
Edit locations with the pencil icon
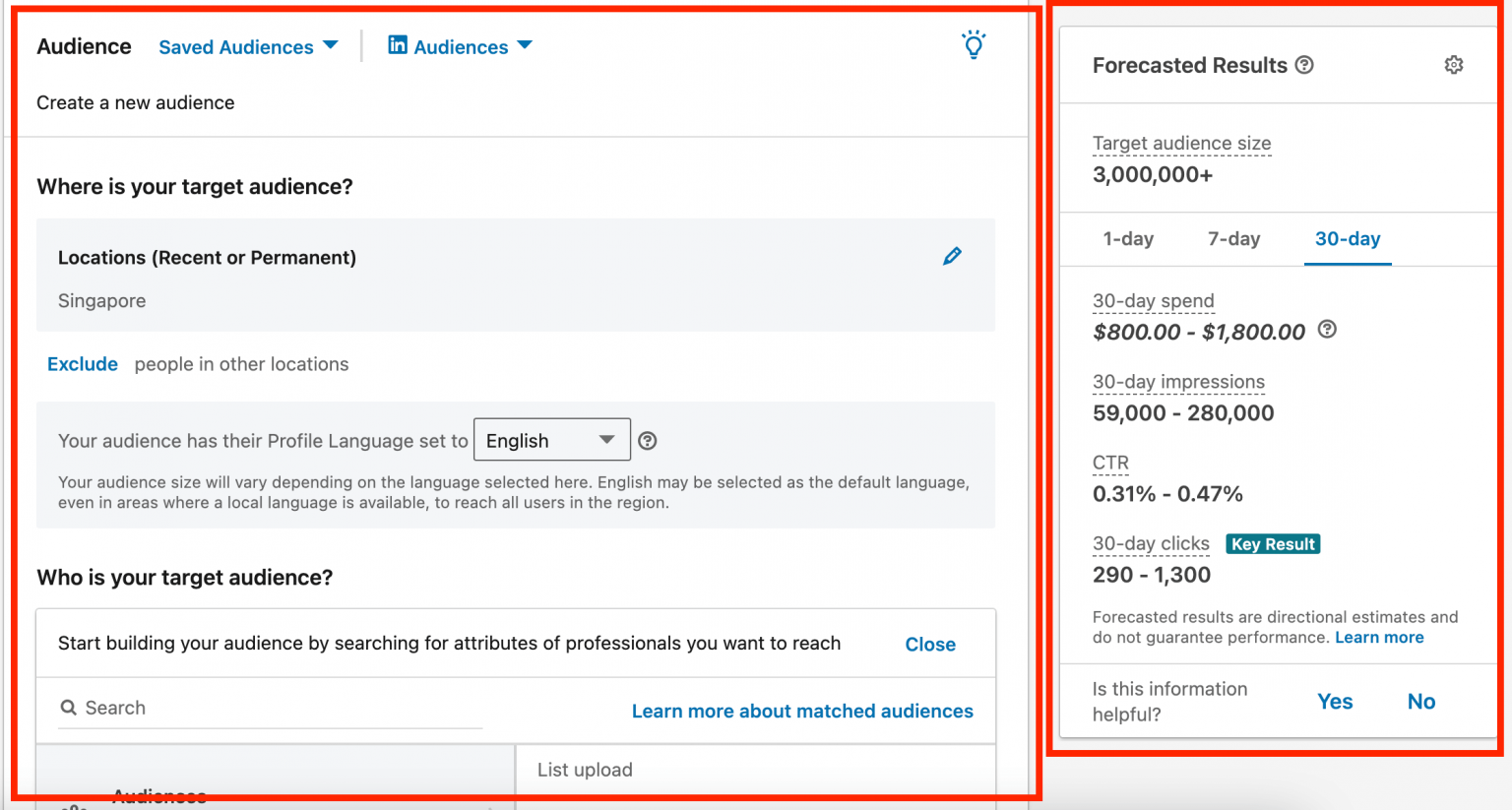[952, 255]
